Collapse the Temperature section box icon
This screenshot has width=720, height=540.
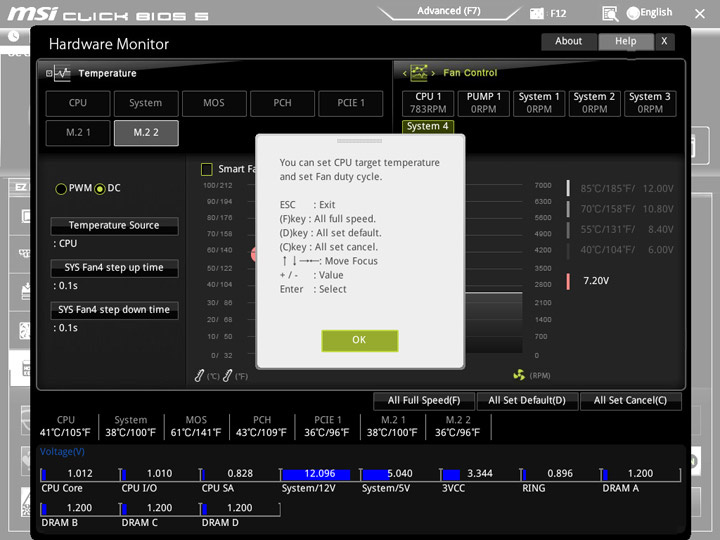click(x=49, y=73)
